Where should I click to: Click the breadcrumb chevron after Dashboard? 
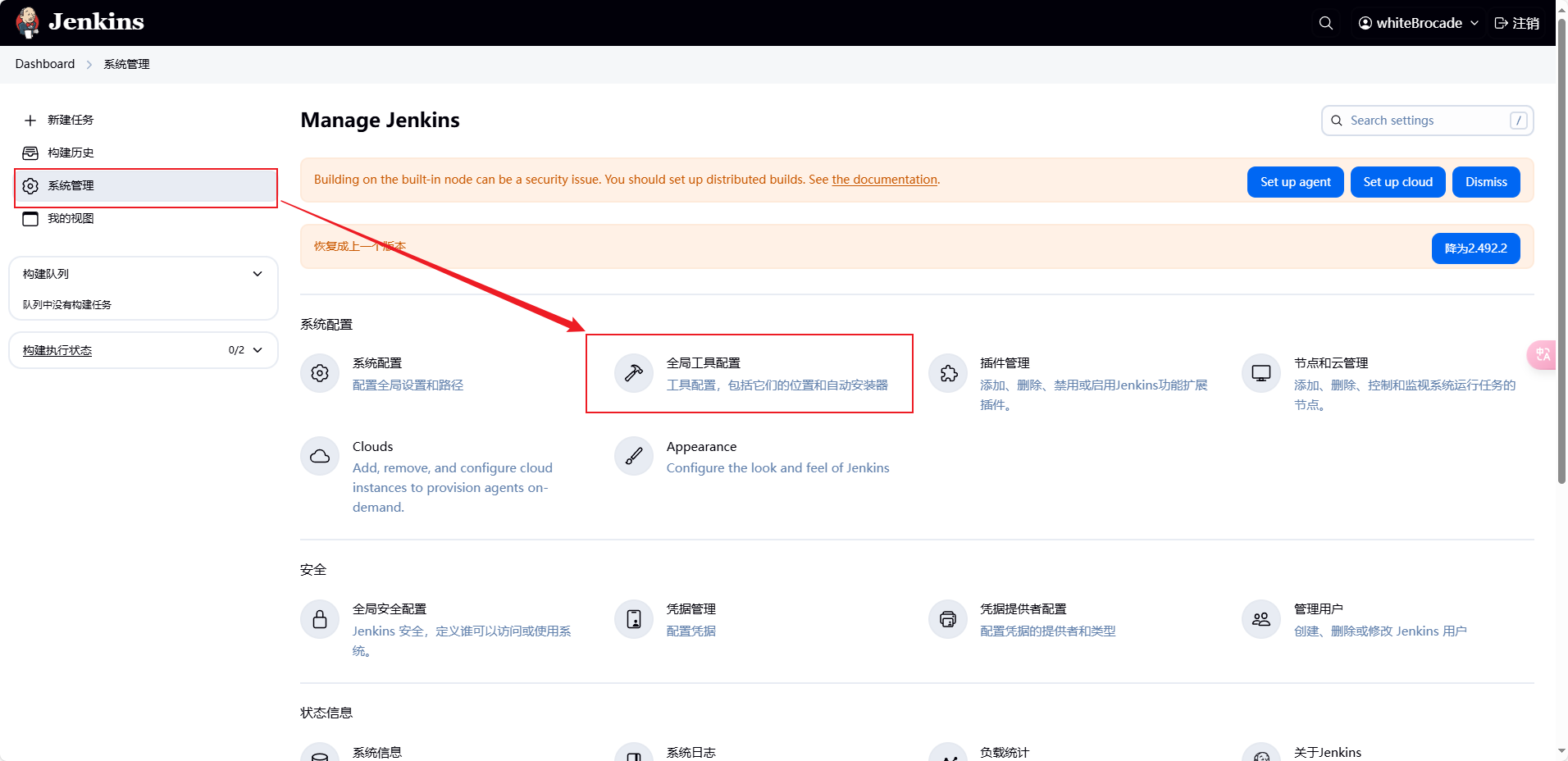[89, 64]
